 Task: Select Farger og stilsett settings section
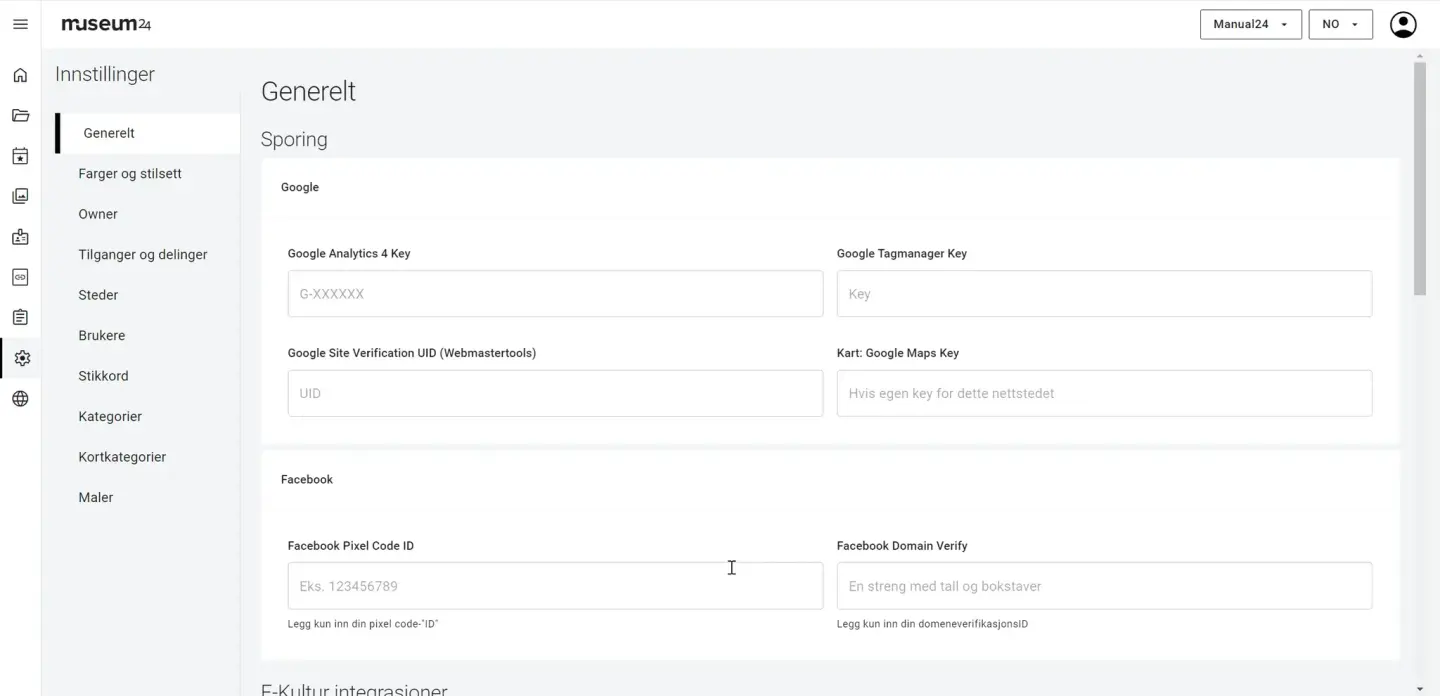click(x=130, y=174)
